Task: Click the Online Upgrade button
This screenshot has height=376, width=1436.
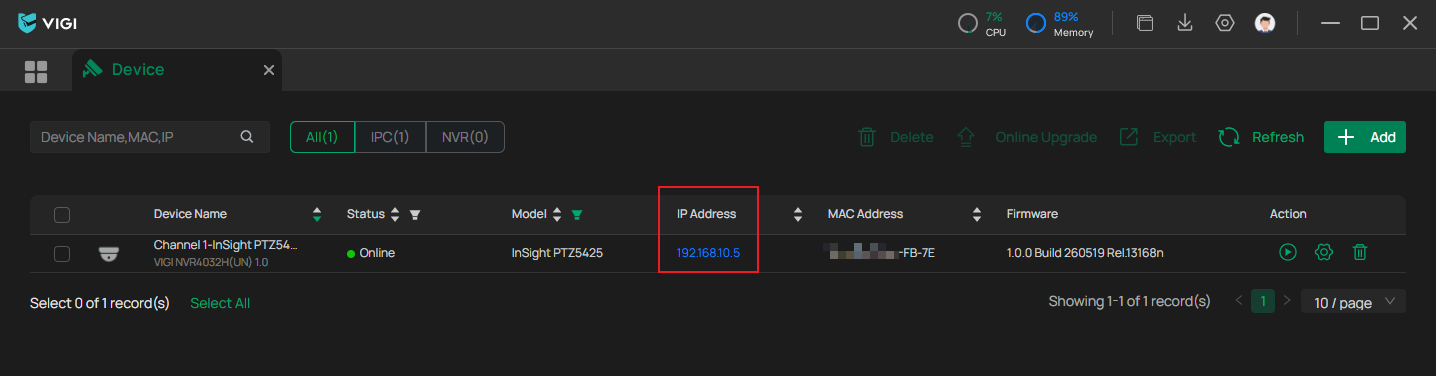Action: pyautogui.click(x=1026, y=137)
